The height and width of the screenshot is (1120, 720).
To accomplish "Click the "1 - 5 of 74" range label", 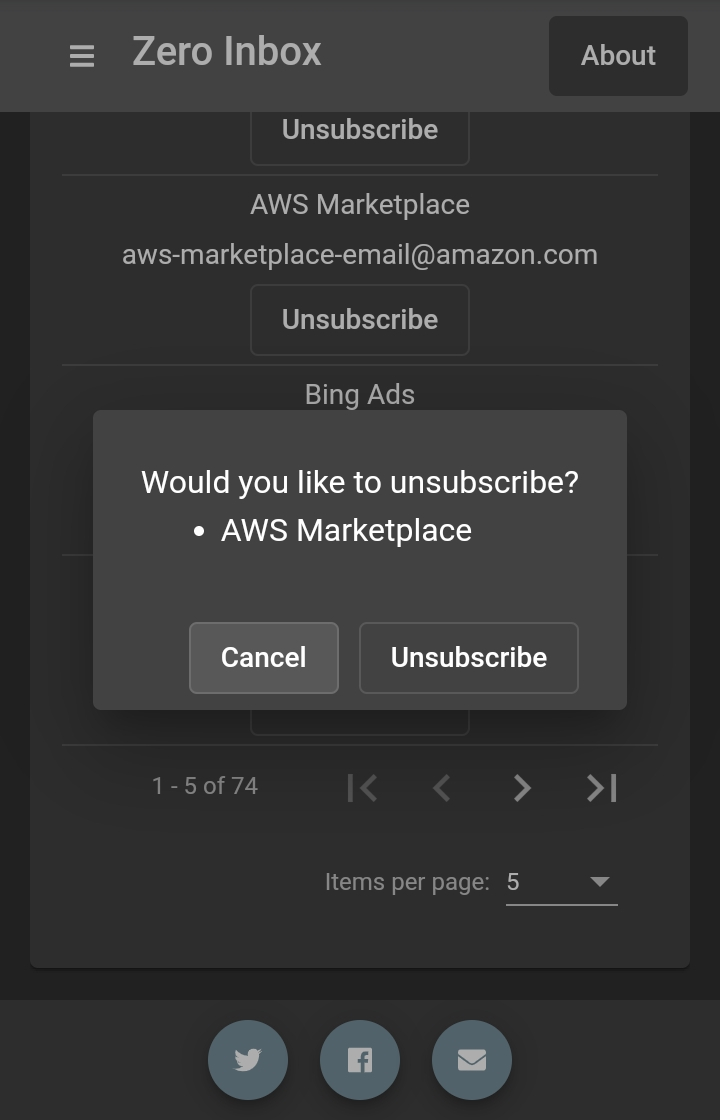I will click(x=205, y=786).
